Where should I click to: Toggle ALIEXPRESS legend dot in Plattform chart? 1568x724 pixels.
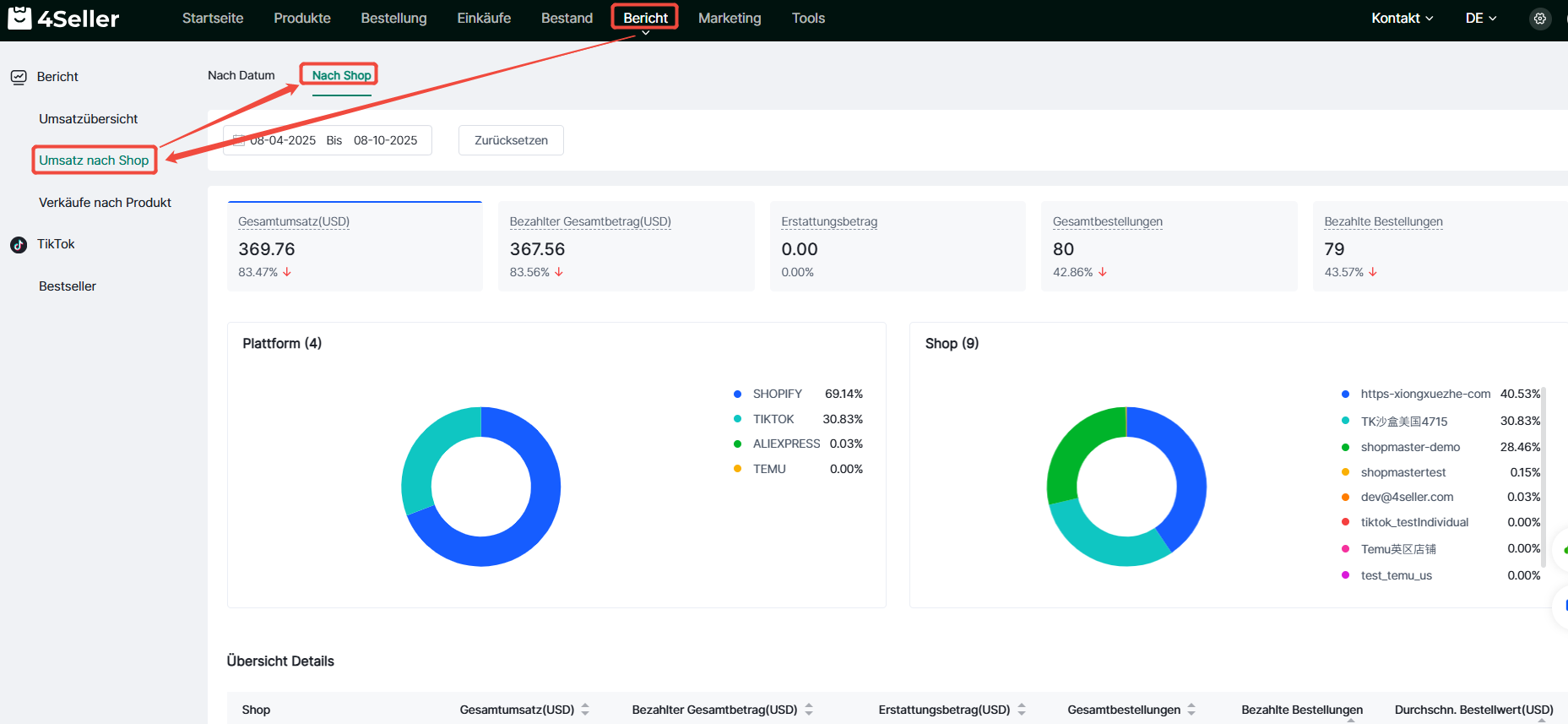(x=737, y=444)
